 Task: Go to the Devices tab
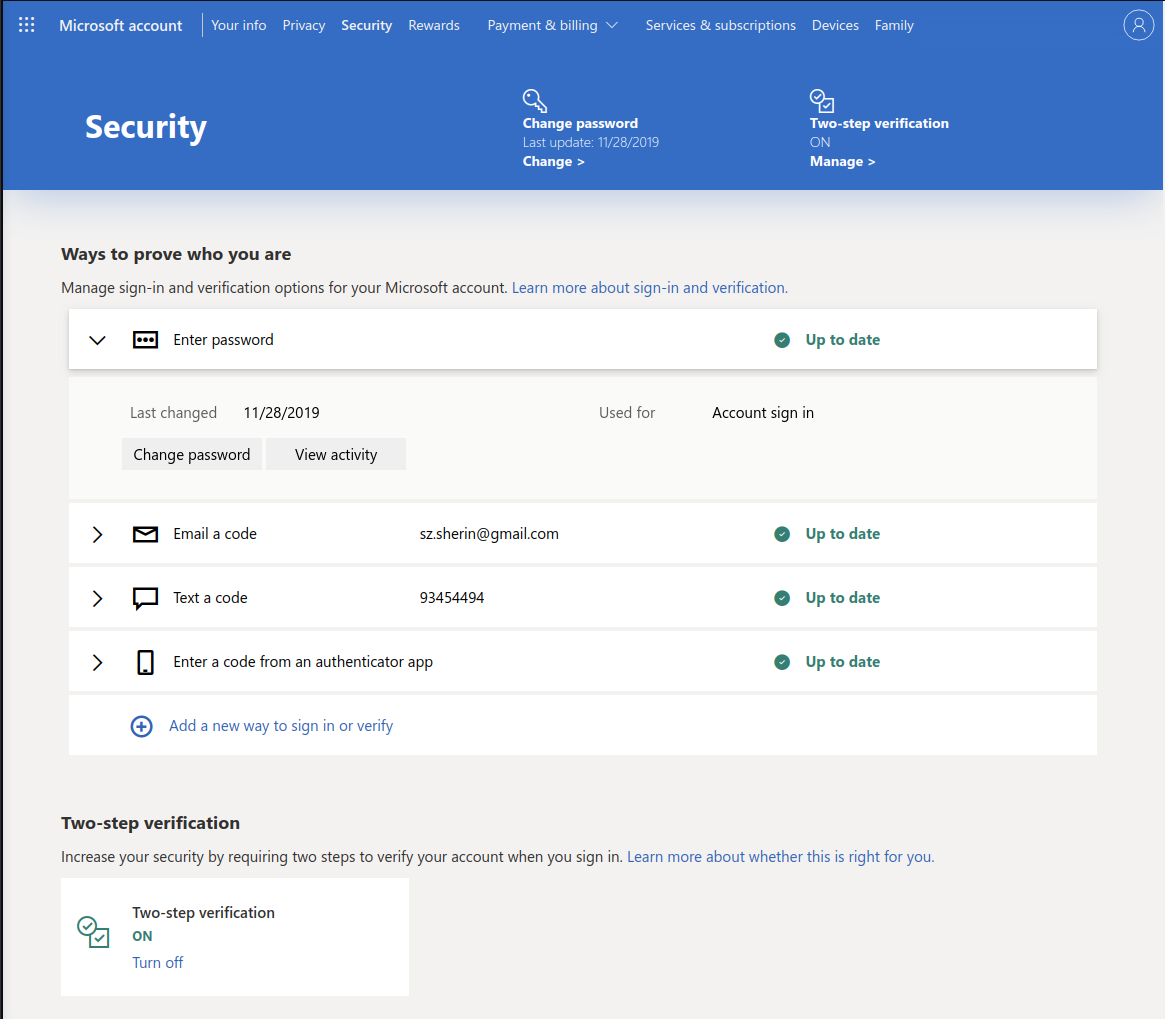[835, 25]
